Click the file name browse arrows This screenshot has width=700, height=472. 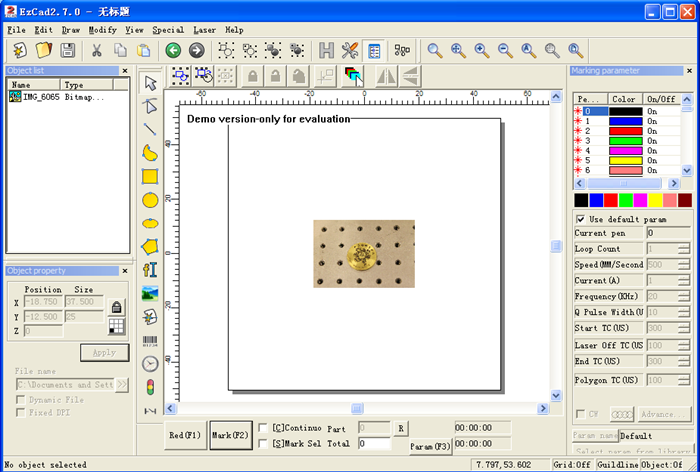122,384
